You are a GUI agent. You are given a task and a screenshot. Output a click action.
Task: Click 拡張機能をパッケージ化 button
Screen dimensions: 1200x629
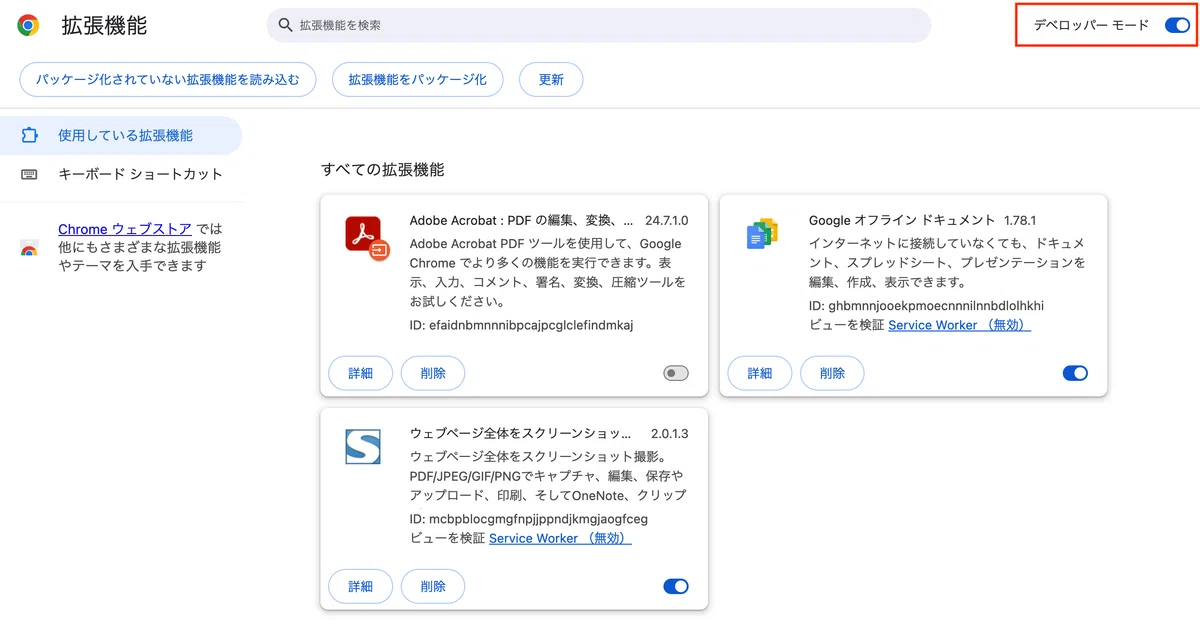point(417,79)
